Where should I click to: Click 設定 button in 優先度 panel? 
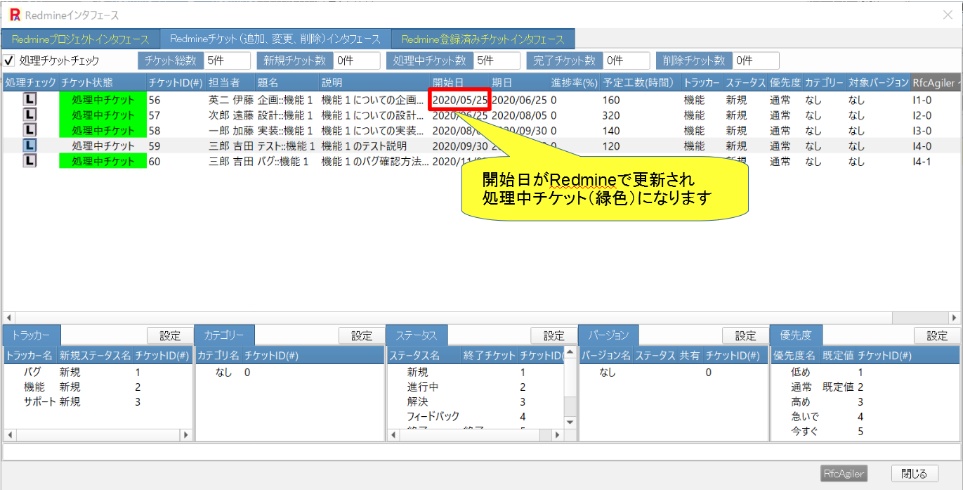click(937, 335)
